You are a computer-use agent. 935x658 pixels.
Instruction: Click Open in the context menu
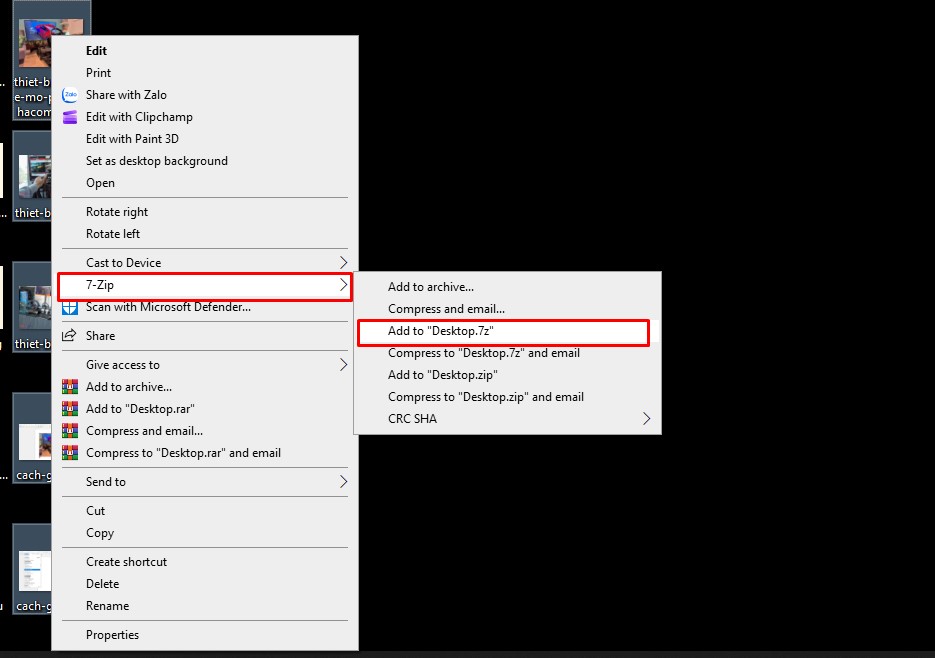tap(205, 183)
